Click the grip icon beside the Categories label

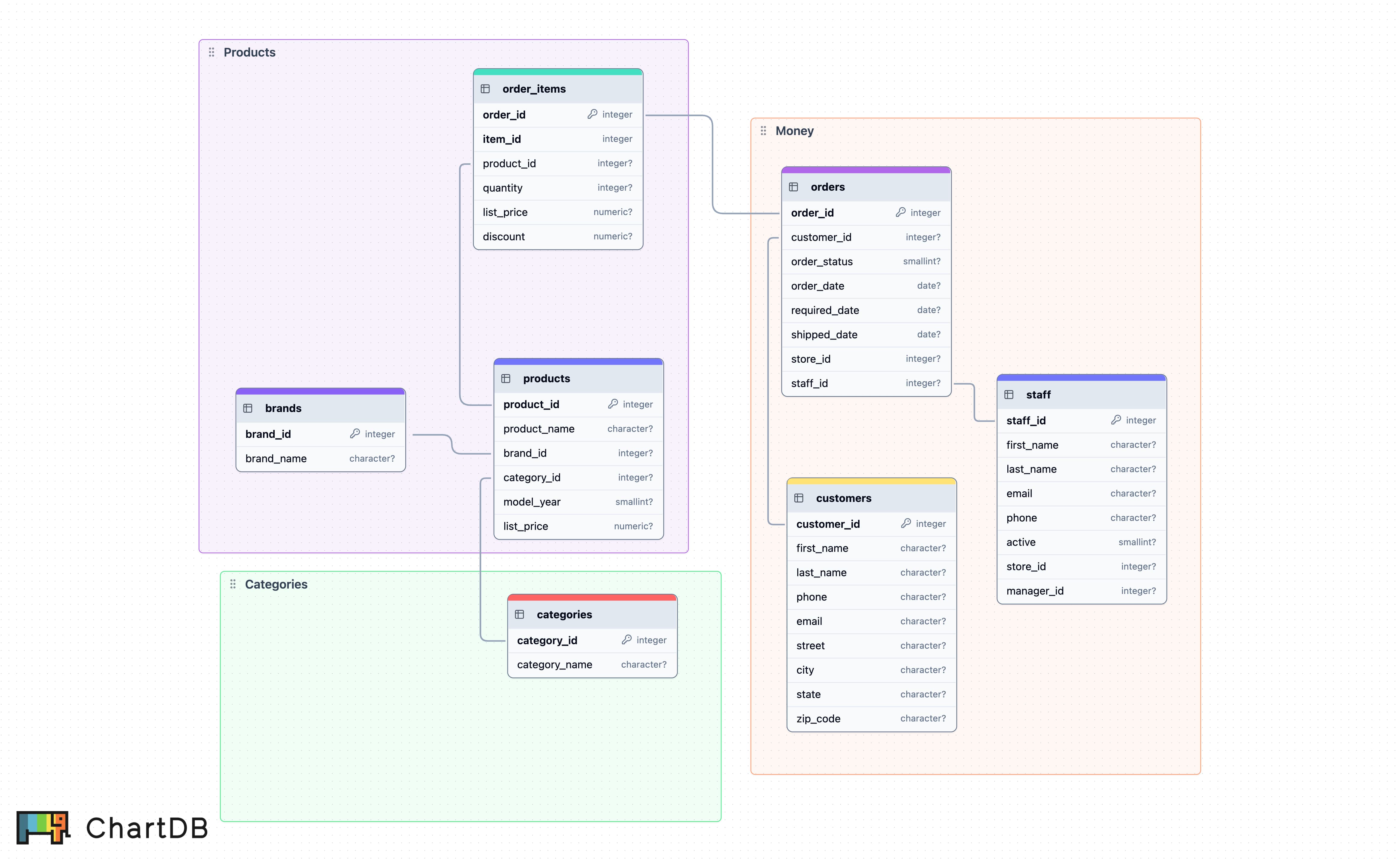(x=233, y=584)
